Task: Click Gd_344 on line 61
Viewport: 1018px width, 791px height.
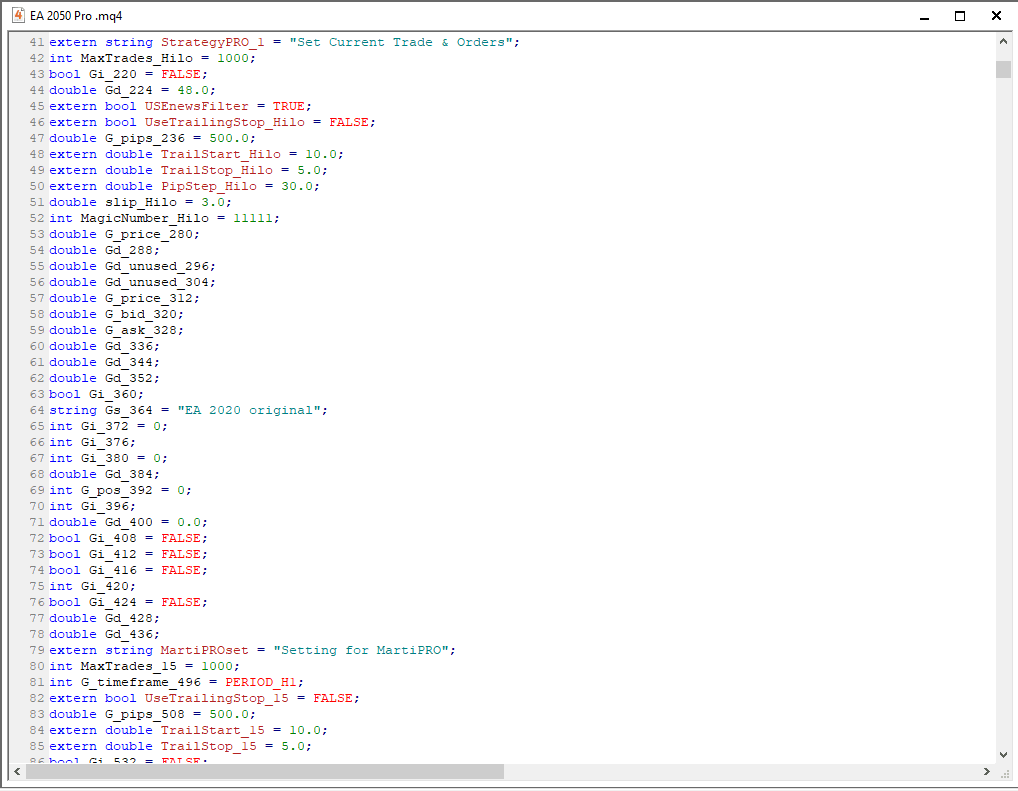Action: pos(129,362)
